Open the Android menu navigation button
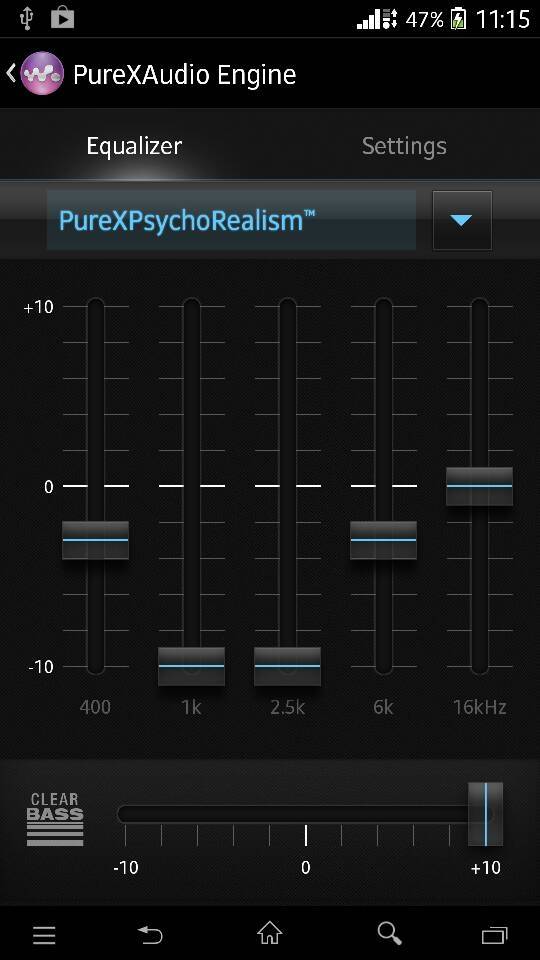Screen dimensions: 540x960 (x=44, y=935)
